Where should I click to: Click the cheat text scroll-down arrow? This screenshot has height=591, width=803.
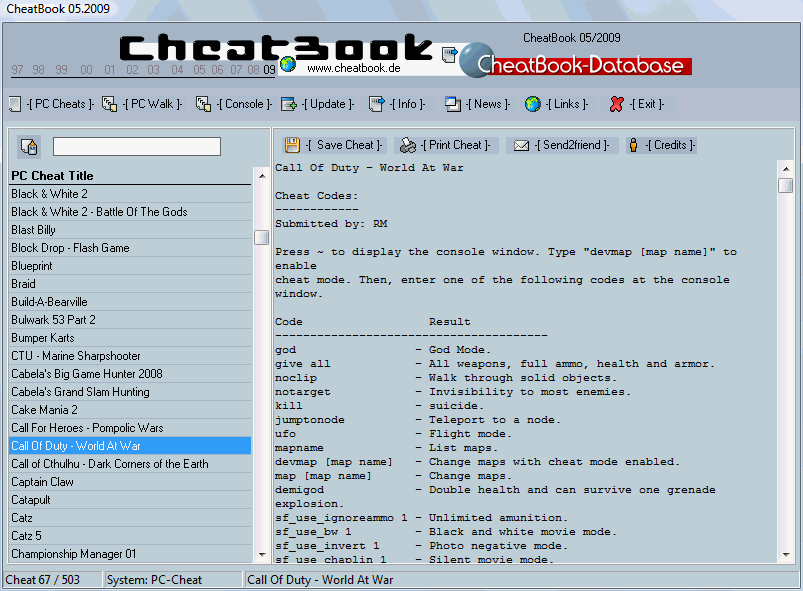click(x=786, y=555)
